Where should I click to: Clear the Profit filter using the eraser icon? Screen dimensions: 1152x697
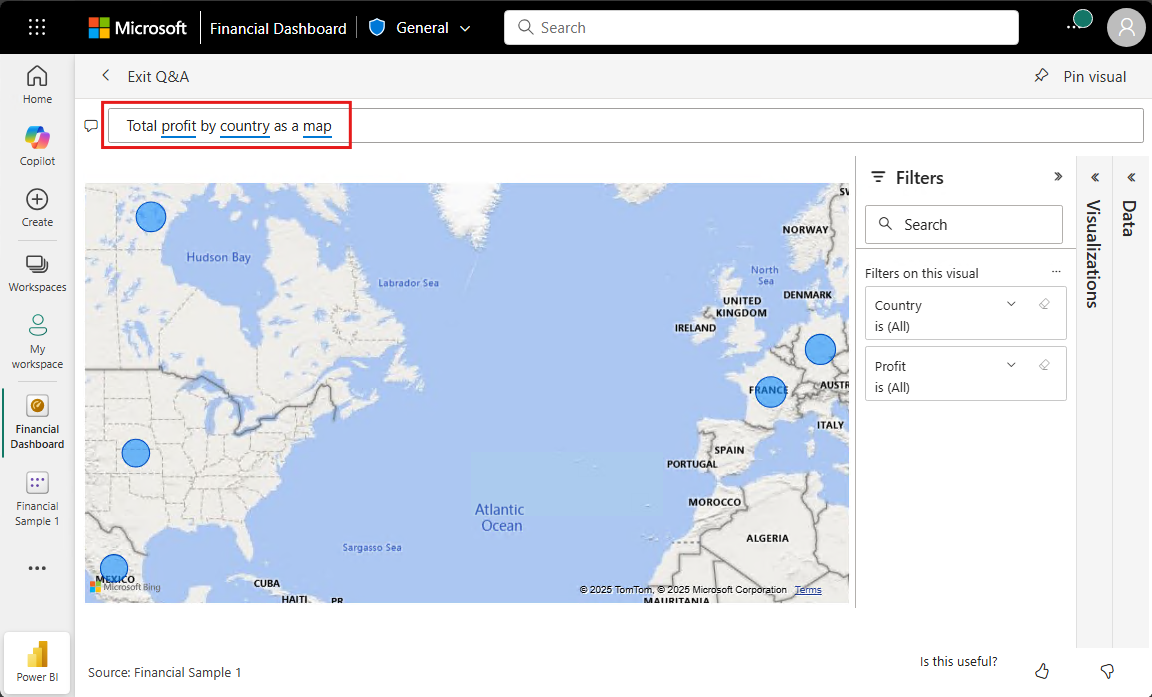click(x=1043, y=365)
